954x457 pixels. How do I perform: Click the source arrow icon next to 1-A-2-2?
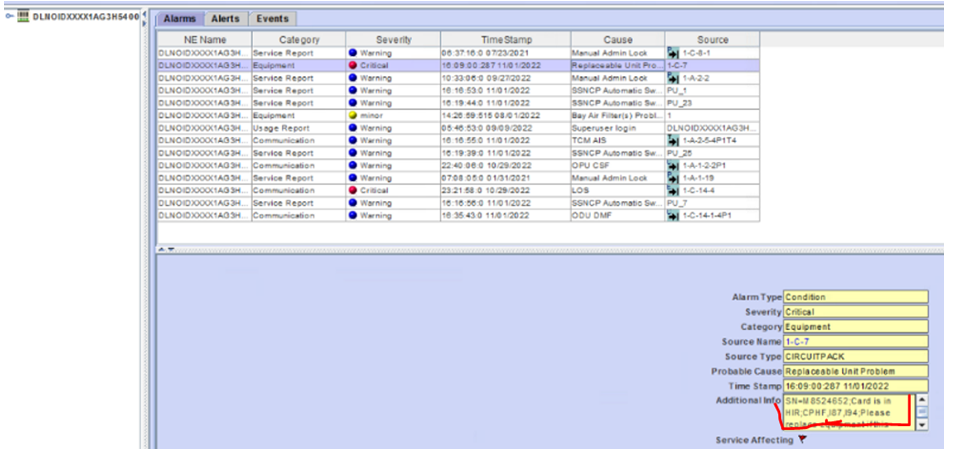[x=673, y=78]
